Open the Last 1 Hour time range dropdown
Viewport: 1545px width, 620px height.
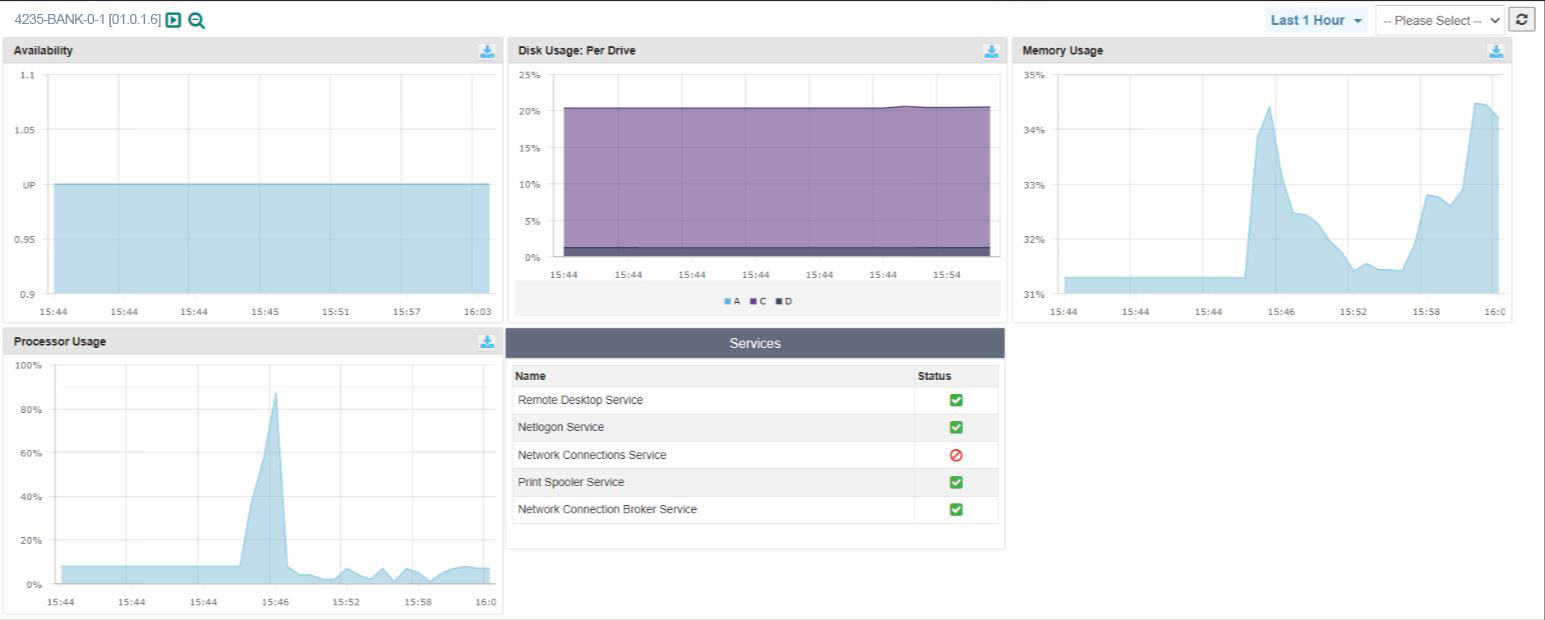point(1316,20)
